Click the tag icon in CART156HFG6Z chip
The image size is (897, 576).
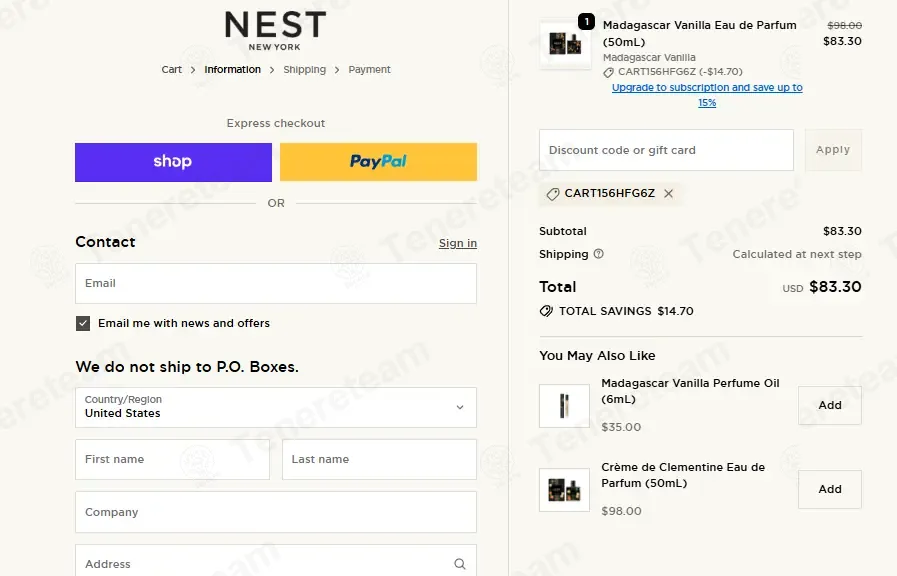553,194
